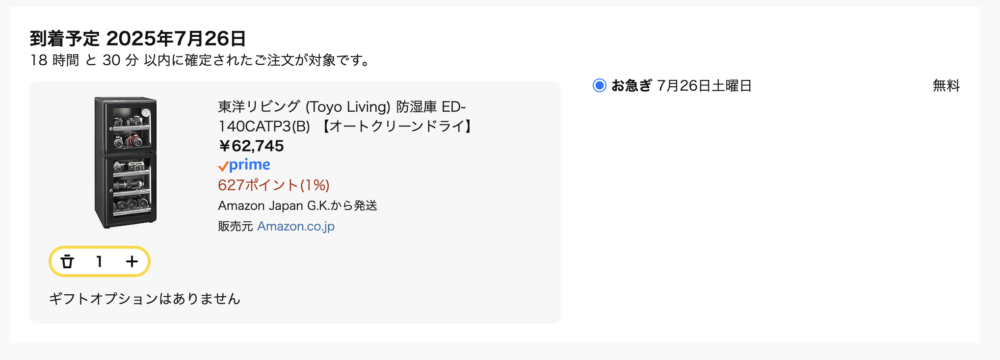The width and height of the screenshot is (1000, 360).
Task: Click the 販売元 label
Action: click(x=235, y=227)
